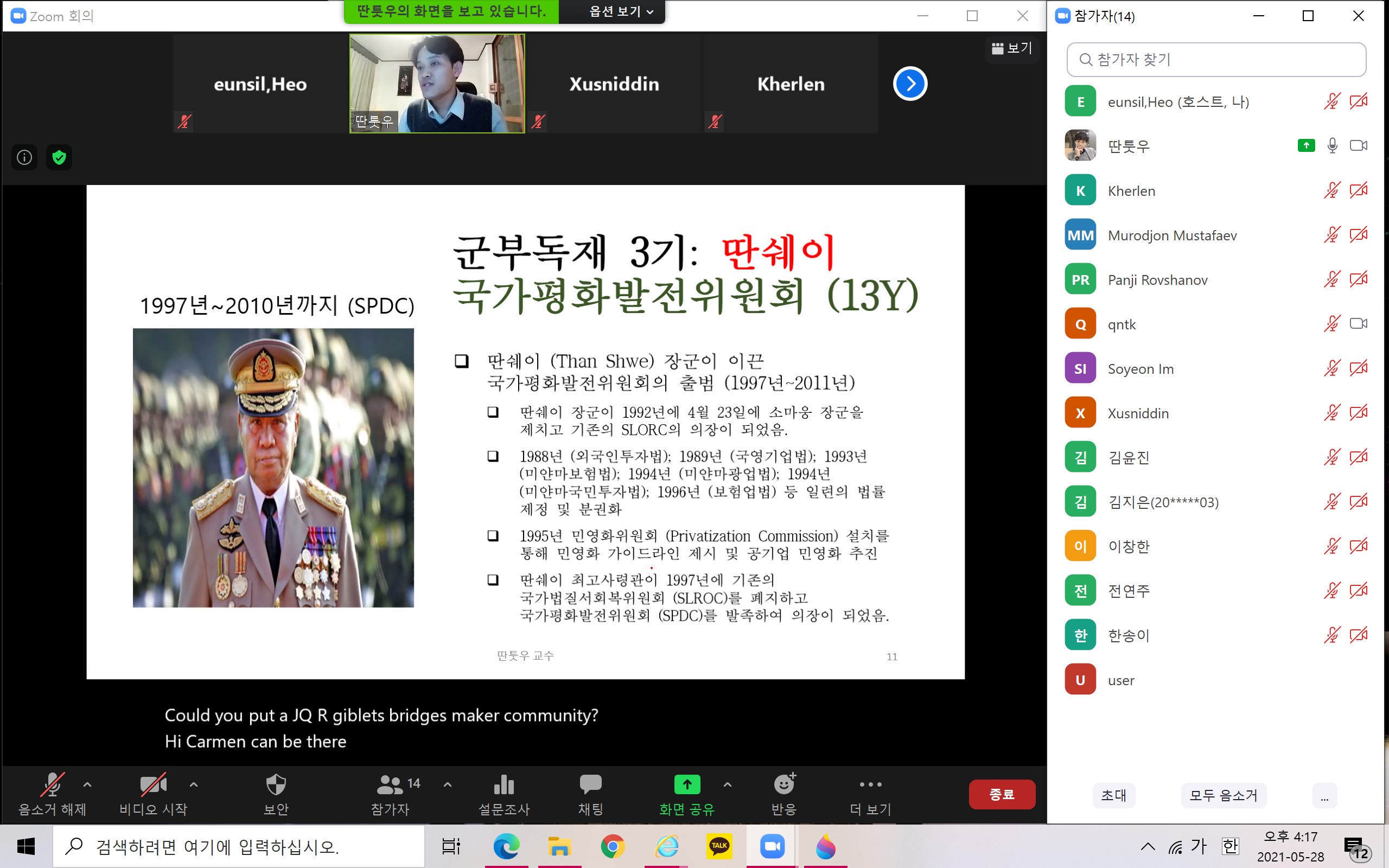The width and height of the screenshot is (1389, 868).
Task: Click the Windows taskbar search box
Action: click(238, 846)
